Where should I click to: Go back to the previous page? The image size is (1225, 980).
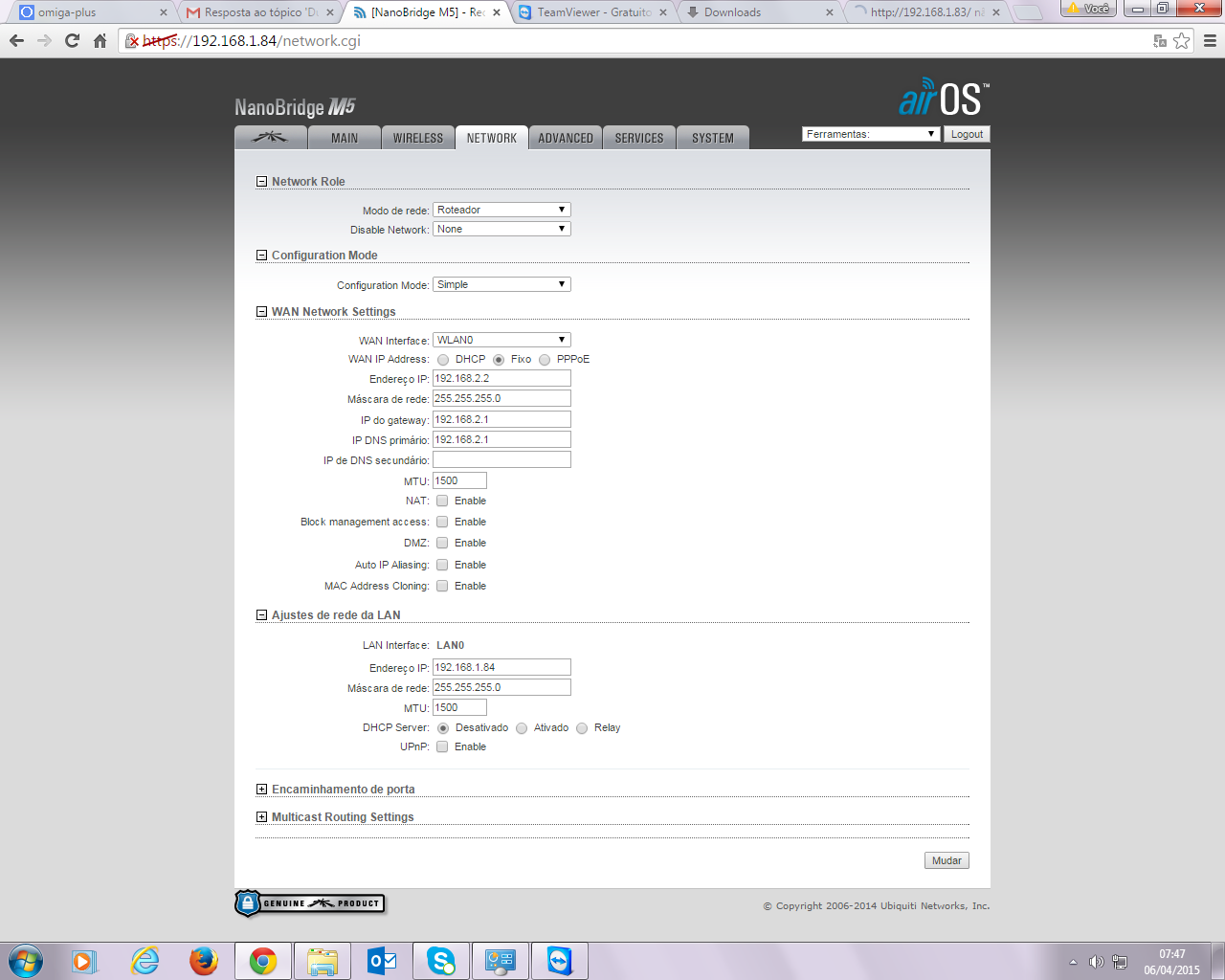(16, 41)
